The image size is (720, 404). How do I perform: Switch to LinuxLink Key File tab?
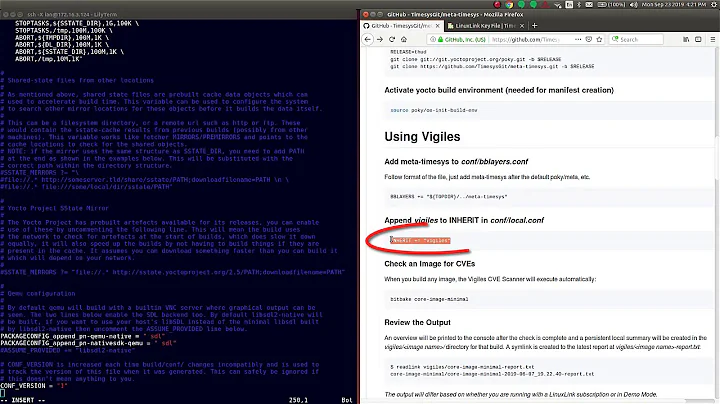pyautogui.click(x=485, y=26)
